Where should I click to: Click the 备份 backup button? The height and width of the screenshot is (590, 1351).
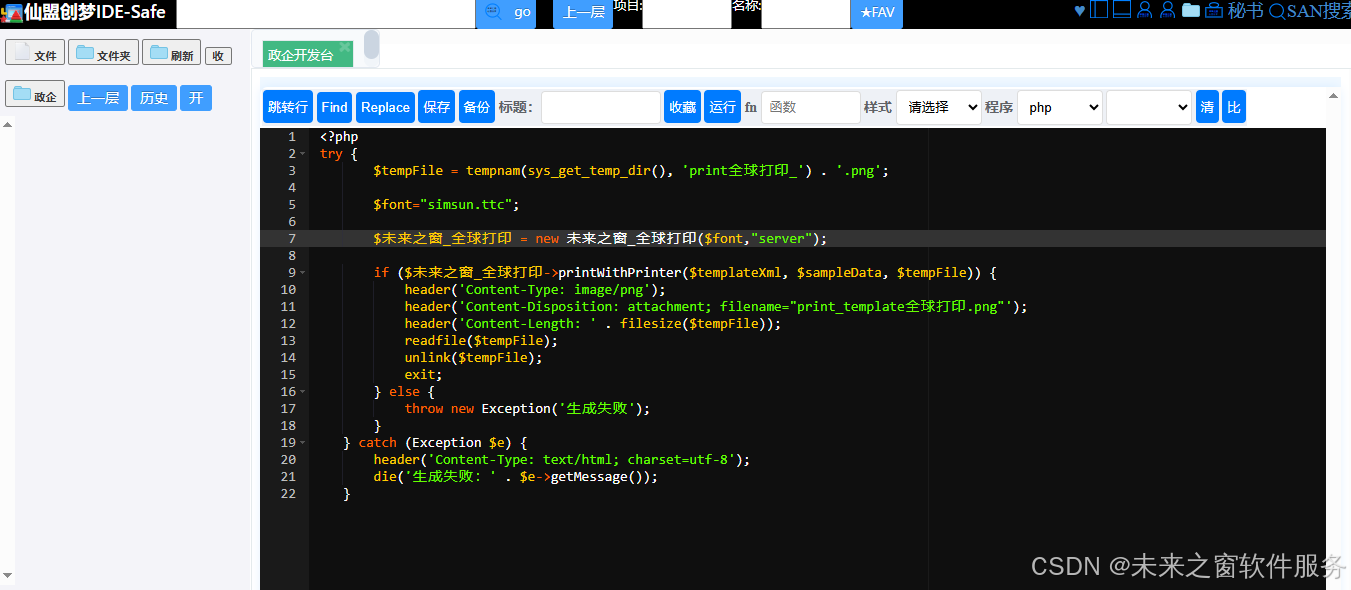click(477, 107)
